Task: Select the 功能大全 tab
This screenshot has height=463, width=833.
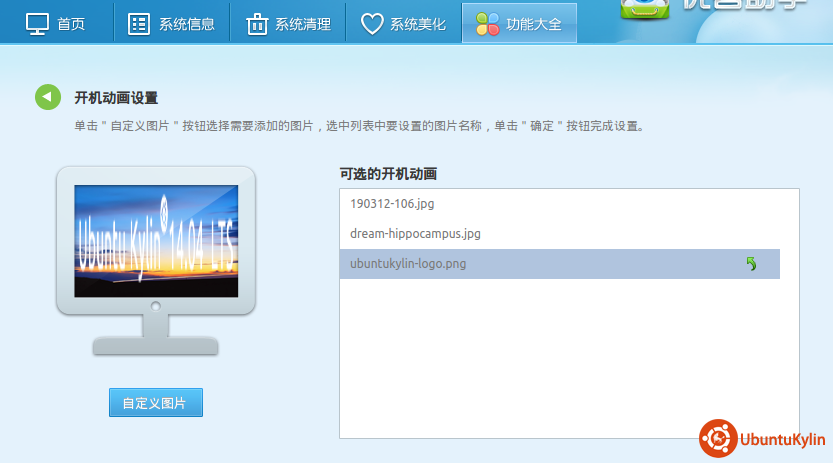Action: [x=534, y=23]
